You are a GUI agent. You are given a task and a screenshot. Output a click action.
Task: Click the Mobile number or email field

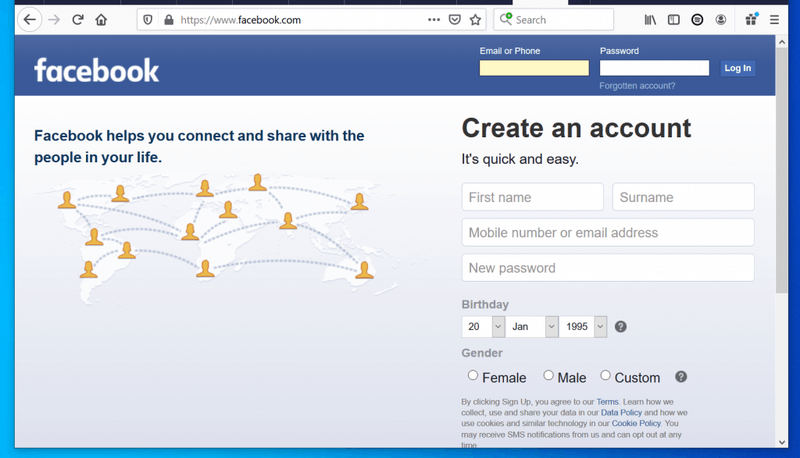pos(608,233)
